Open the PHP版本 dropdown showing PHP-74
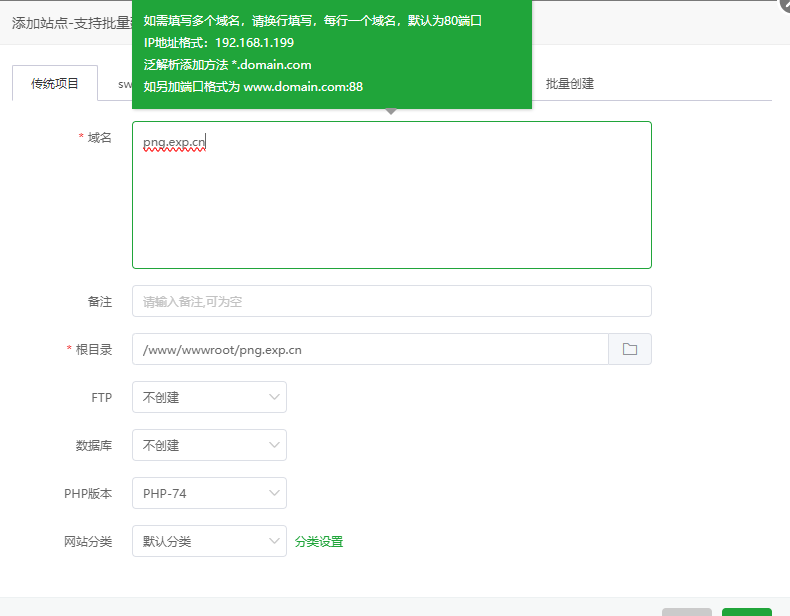Screen dimensions: 790x616 [x=209, y=493]
